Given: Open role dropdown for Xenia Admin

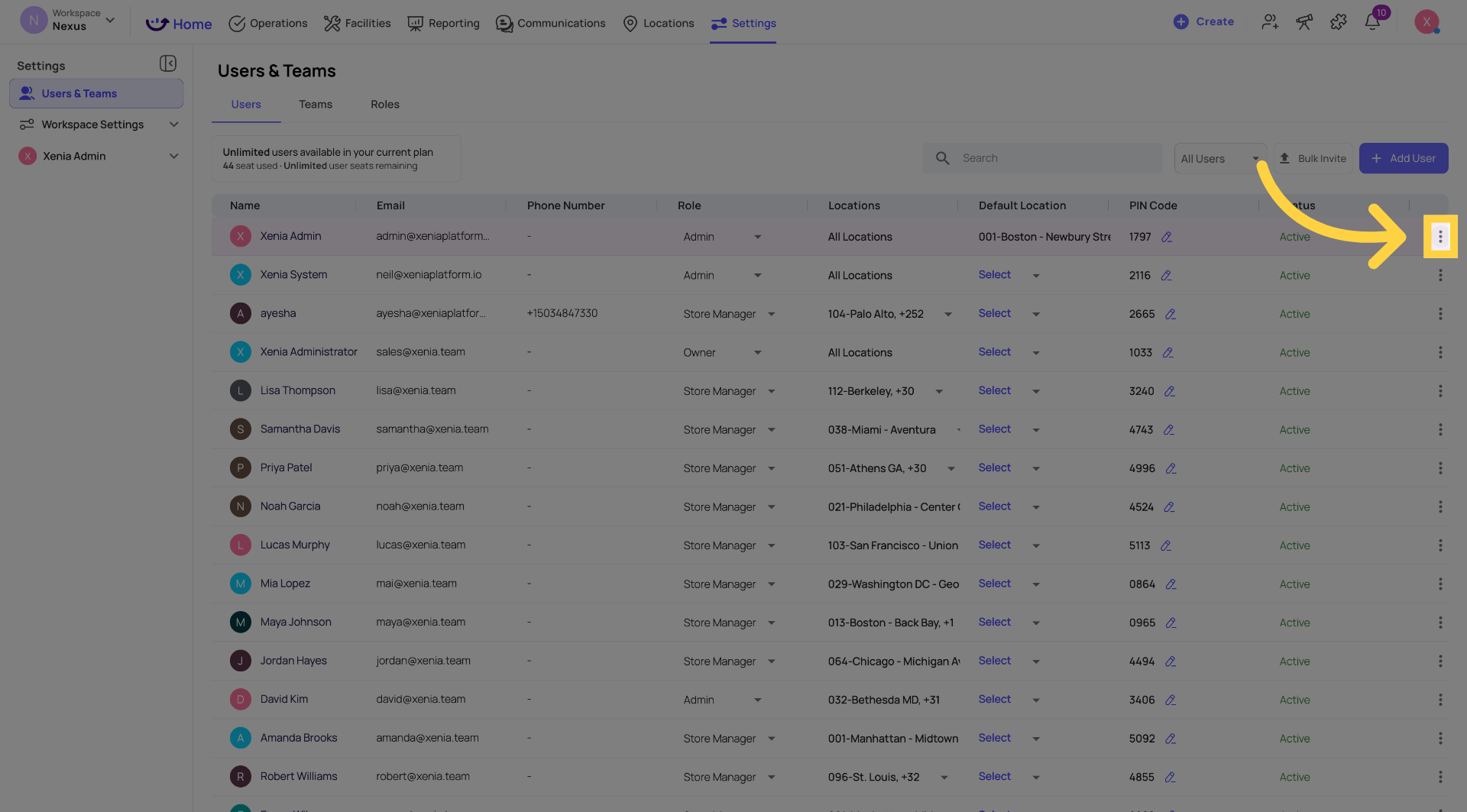Looking at the screenshot, I should click(x=757, y=237).
